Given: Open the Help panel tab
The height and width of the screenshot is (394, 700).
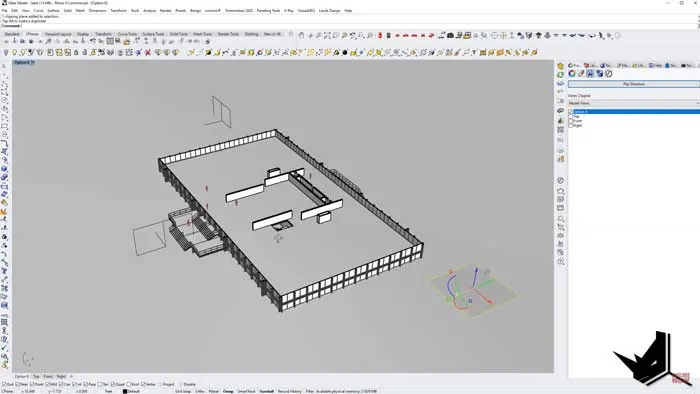Looking at the screenshot, I should tap(655, 65).
